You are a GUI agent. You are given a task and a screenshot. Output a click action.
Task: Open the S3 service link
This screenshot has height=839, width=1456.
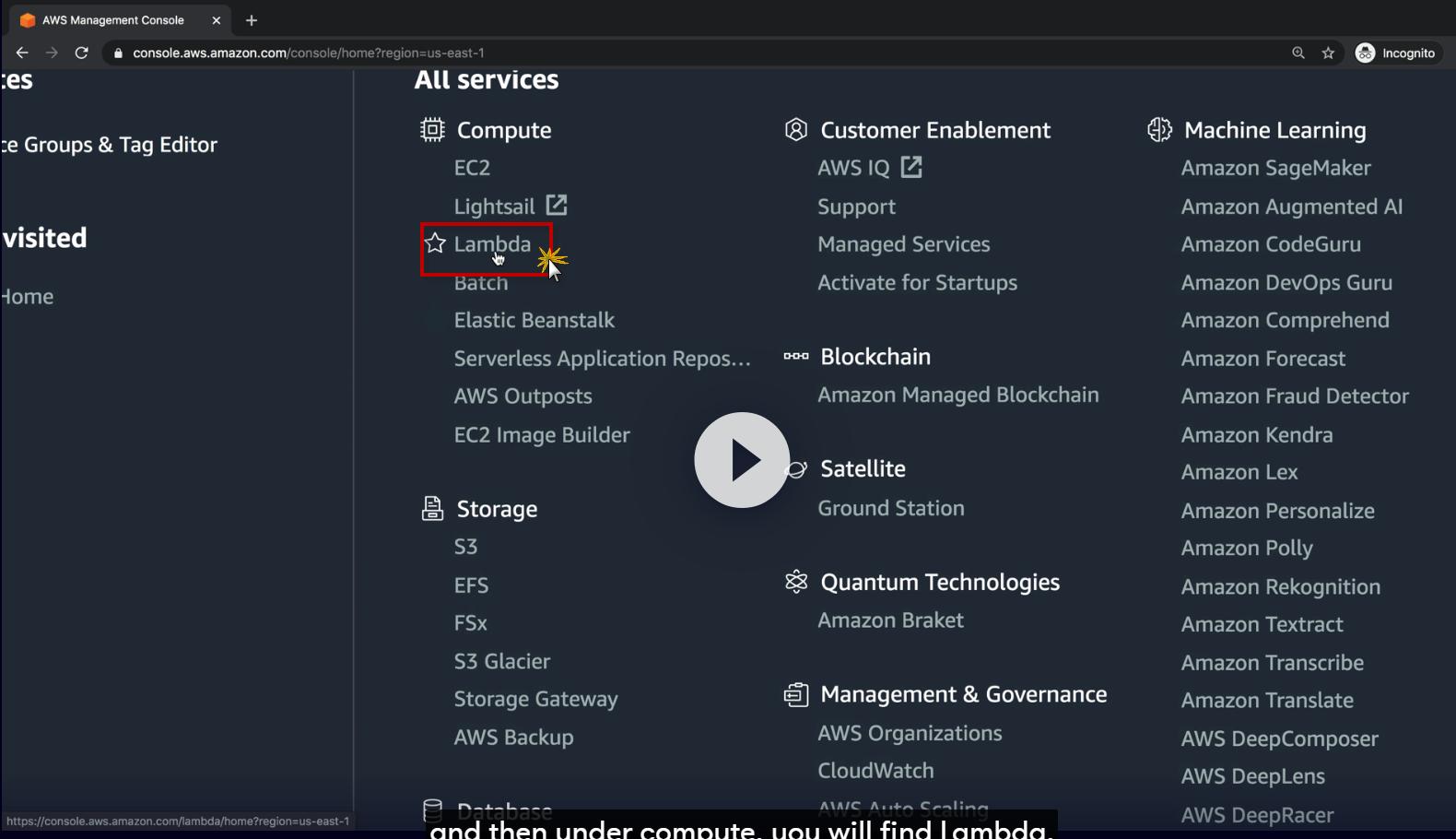465,547
